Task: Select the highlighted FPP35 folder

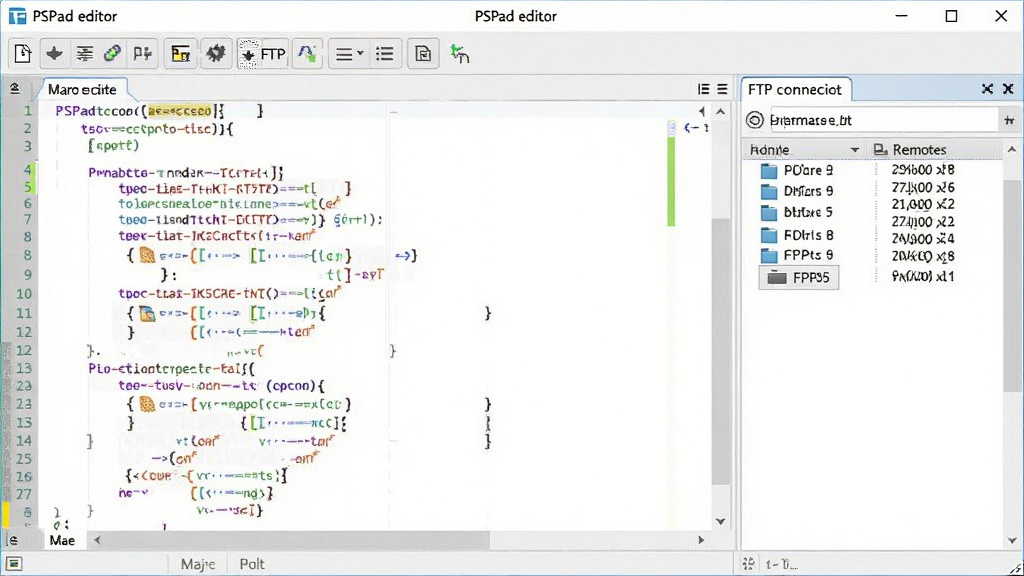Action: coord(799,278)
